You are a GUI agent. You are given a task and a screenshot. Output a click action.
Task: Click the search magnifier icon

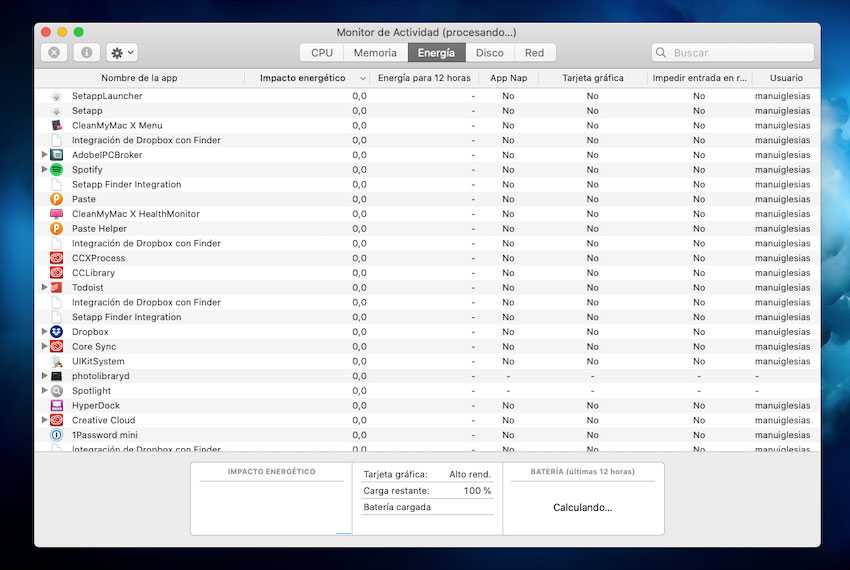pos(661,53)
